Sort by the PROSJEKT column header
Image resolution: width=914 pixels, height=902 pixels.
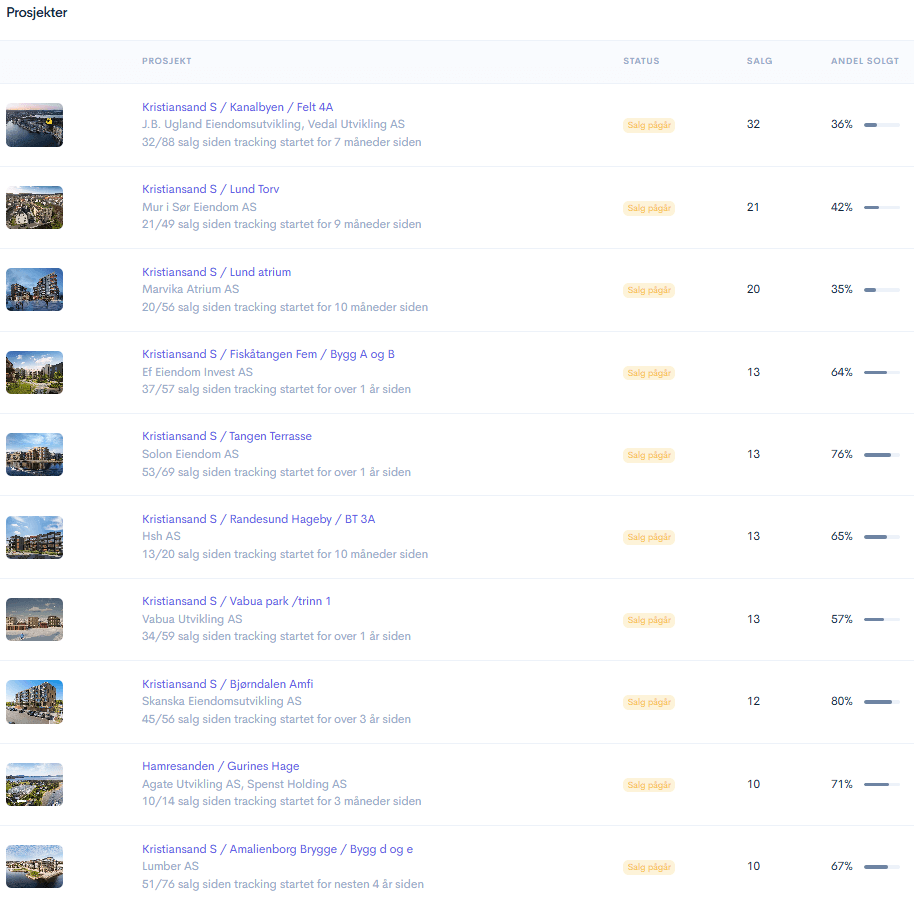pyautogui.click(x=167, y=61)
